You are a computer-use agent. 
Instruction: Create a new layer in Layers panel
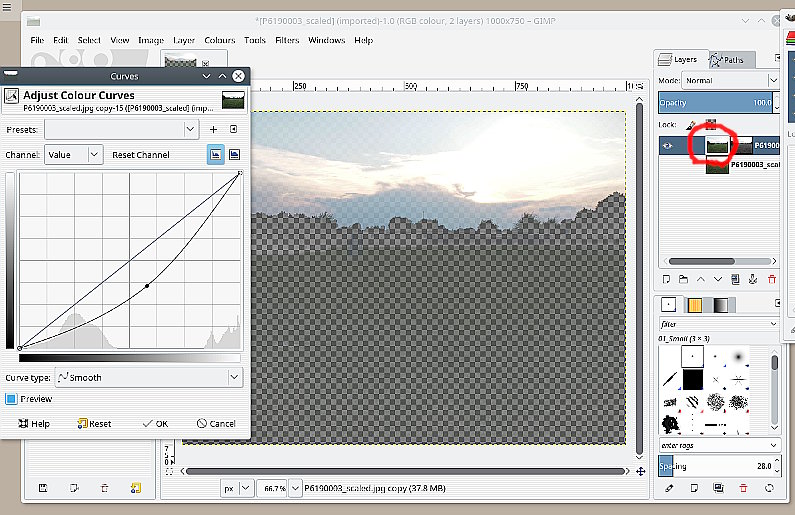tap(667, 278)
